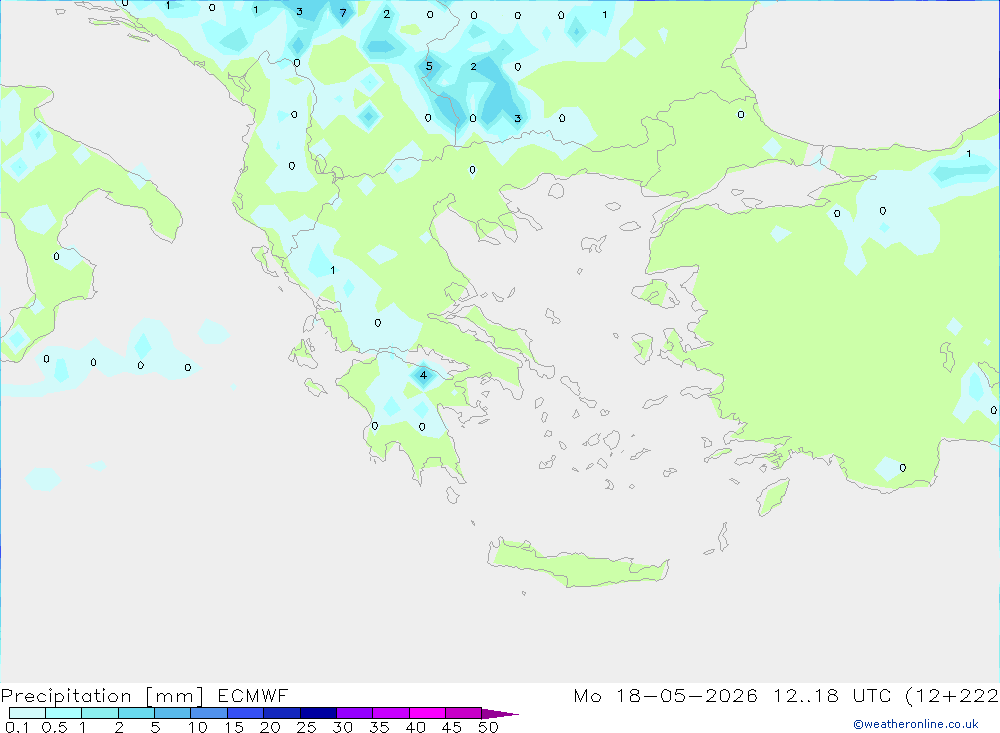The height and width of the screenshot is (733, 1000).
Task: Click the legend value "35"
Action: click(x=379, y=727)
